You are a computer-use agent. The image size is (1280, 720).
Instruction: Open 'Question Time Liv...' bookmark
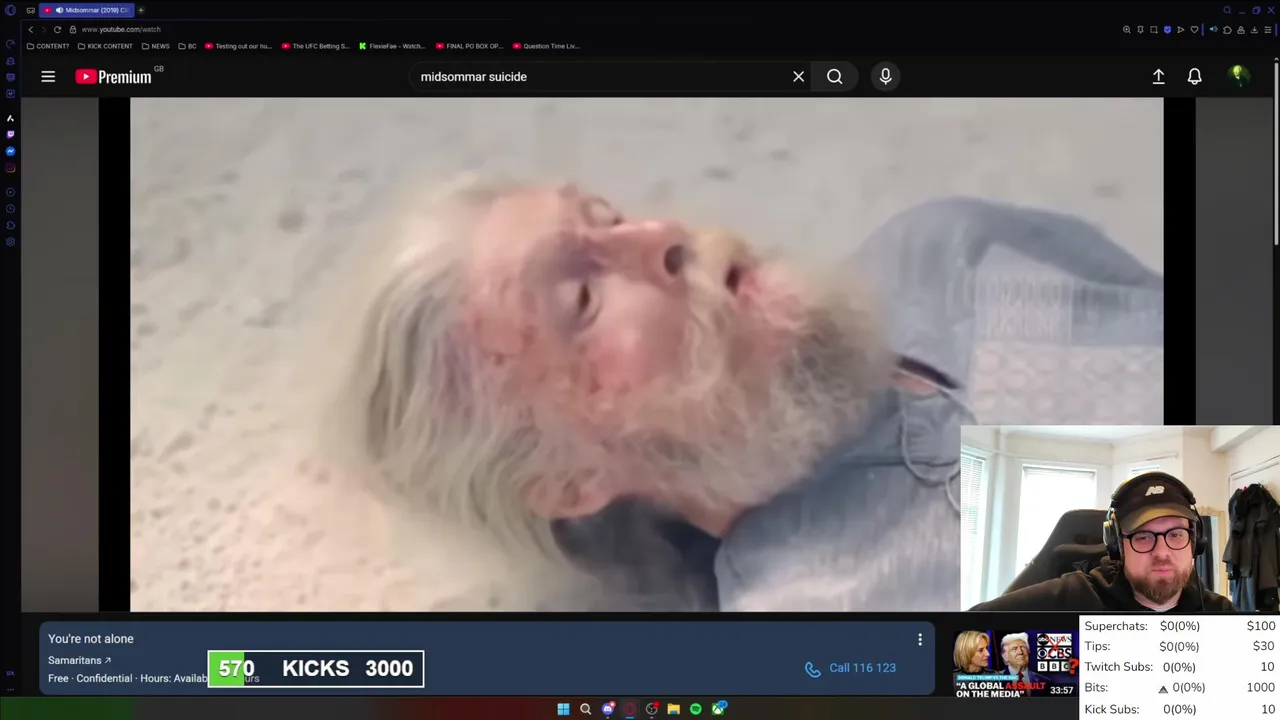point(546,46)
